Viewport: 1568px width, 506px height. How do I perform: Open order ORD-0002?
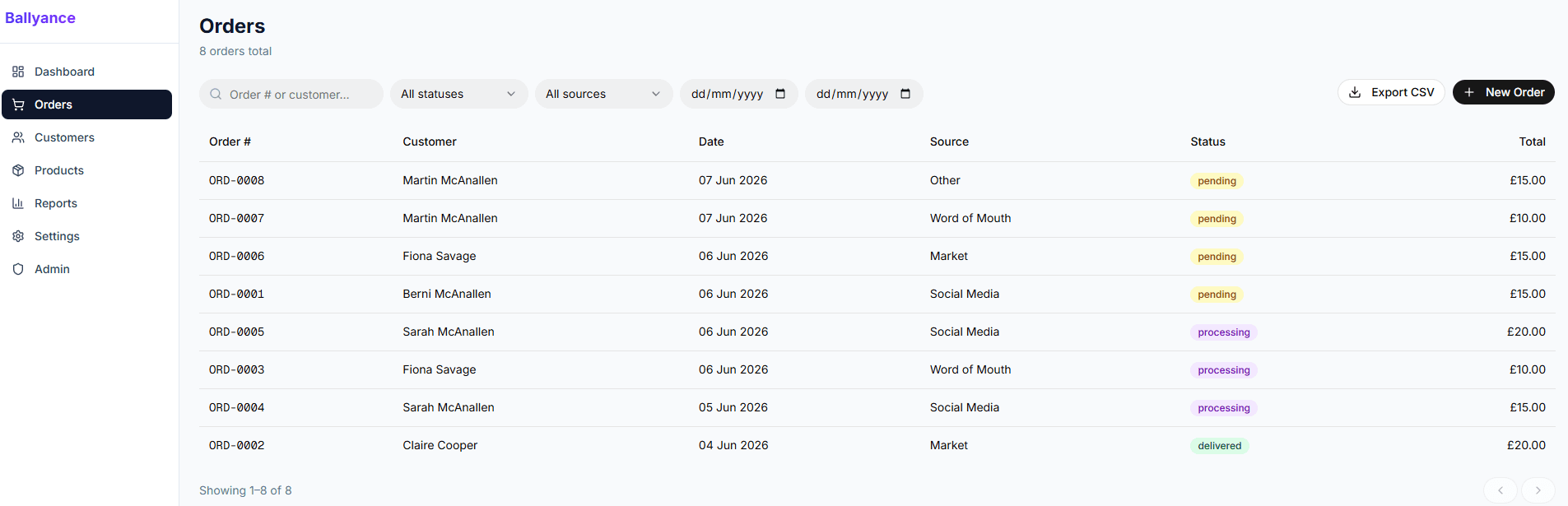coord(237,445)
